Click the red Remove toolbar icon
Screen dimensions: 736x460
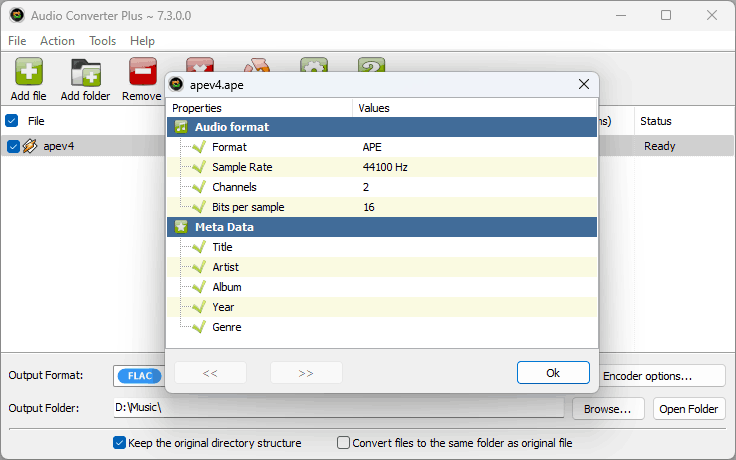143,71
